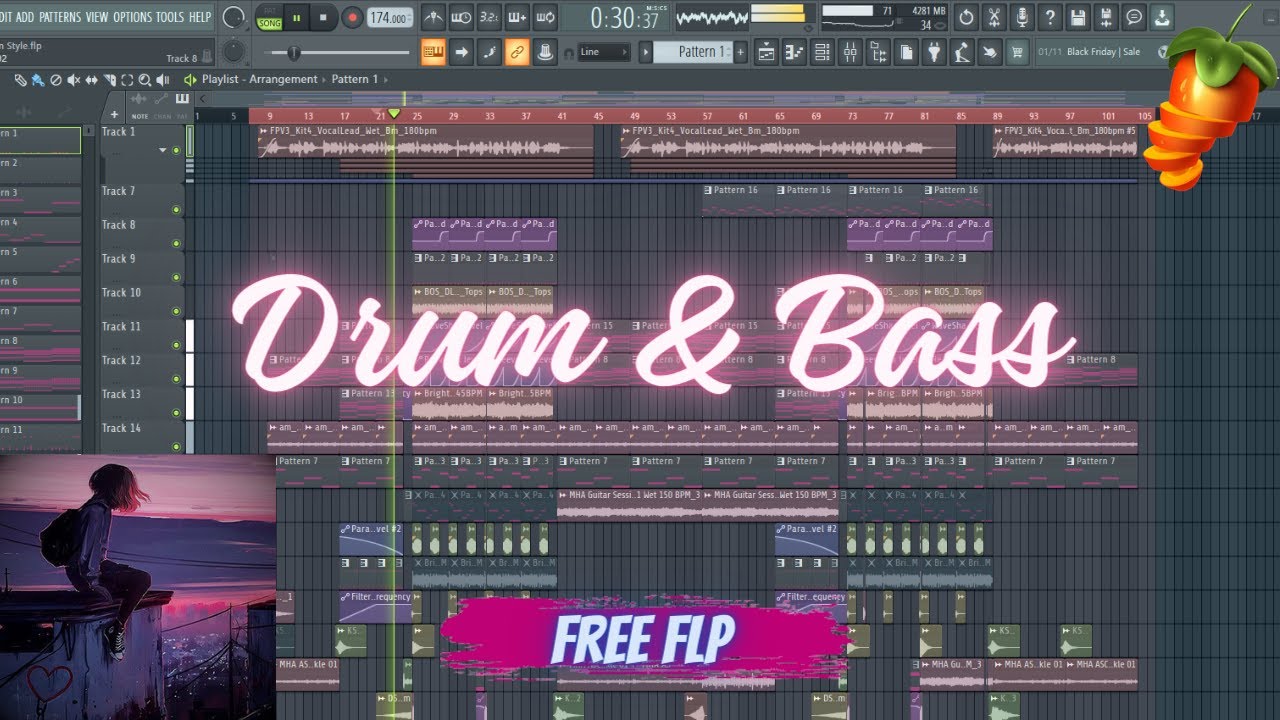This screenshot has height=720, width=1280.
Task: Click render audio file save icon
Action: (1106, 17)
